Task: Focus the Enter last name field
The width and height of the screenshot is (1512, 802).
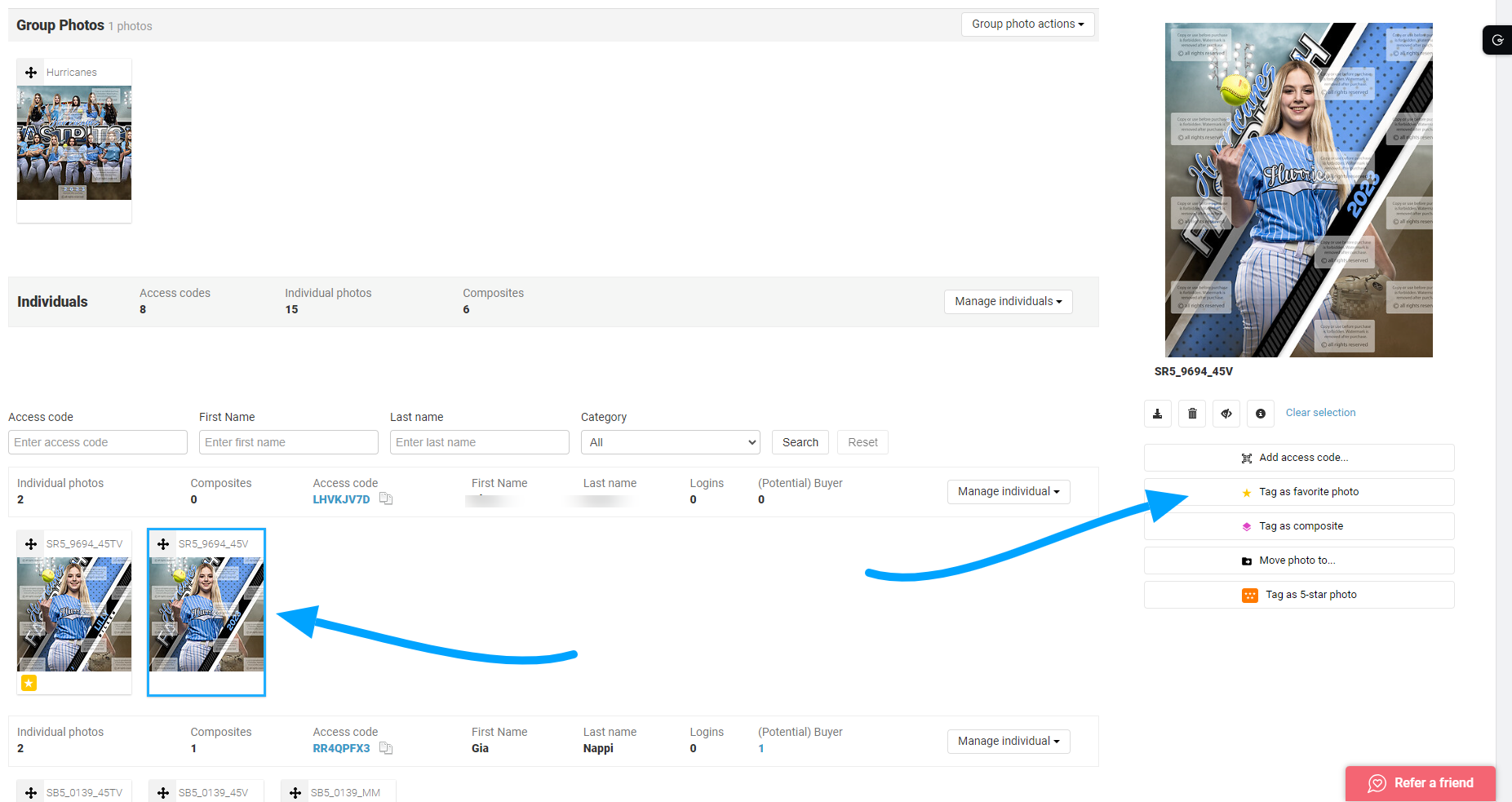Action: click(x=480, y=442)
